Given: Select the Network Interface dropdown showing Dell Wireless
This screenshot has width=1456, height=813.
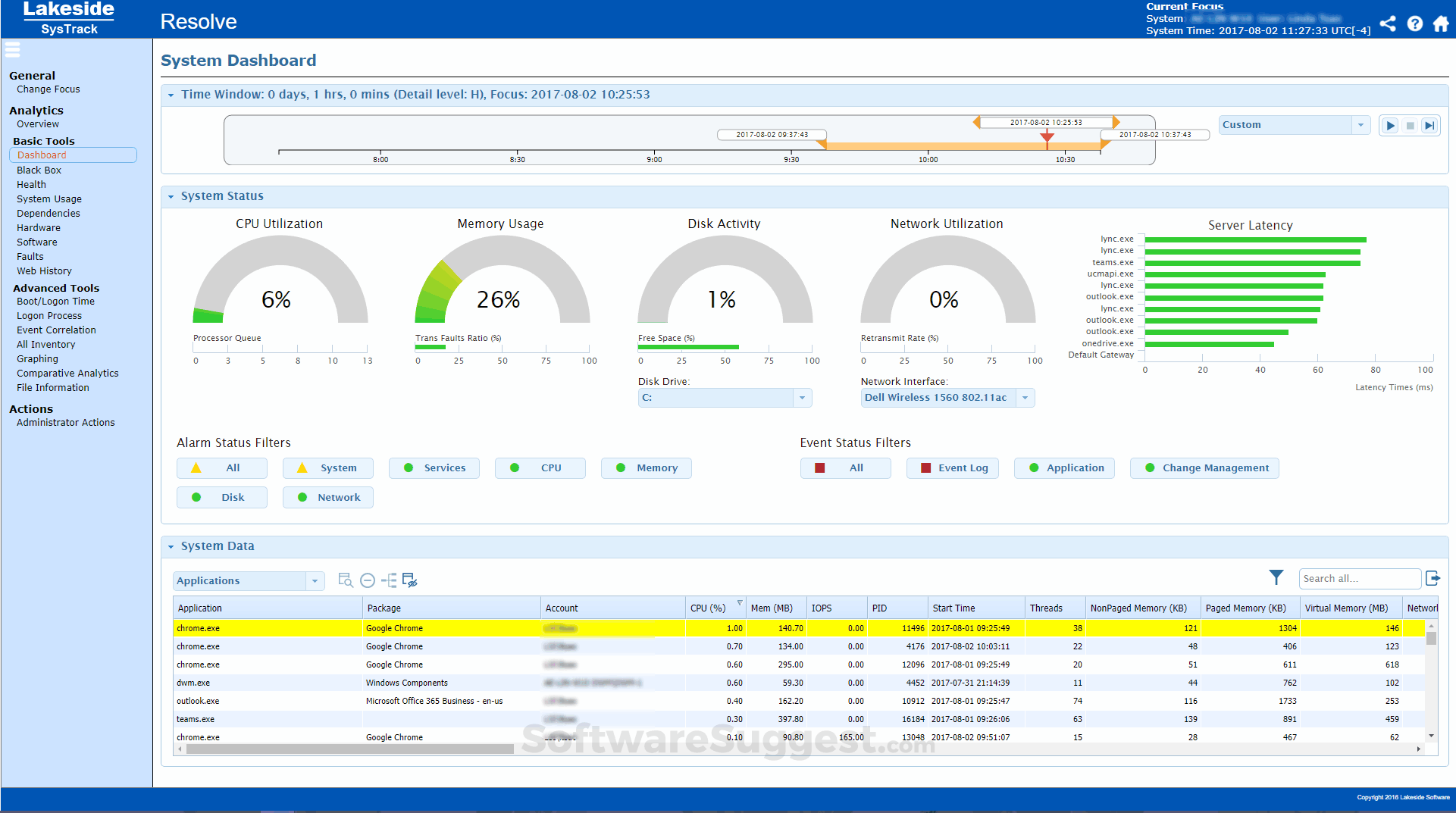Looking at the screenshot, I should [1025, 397].
